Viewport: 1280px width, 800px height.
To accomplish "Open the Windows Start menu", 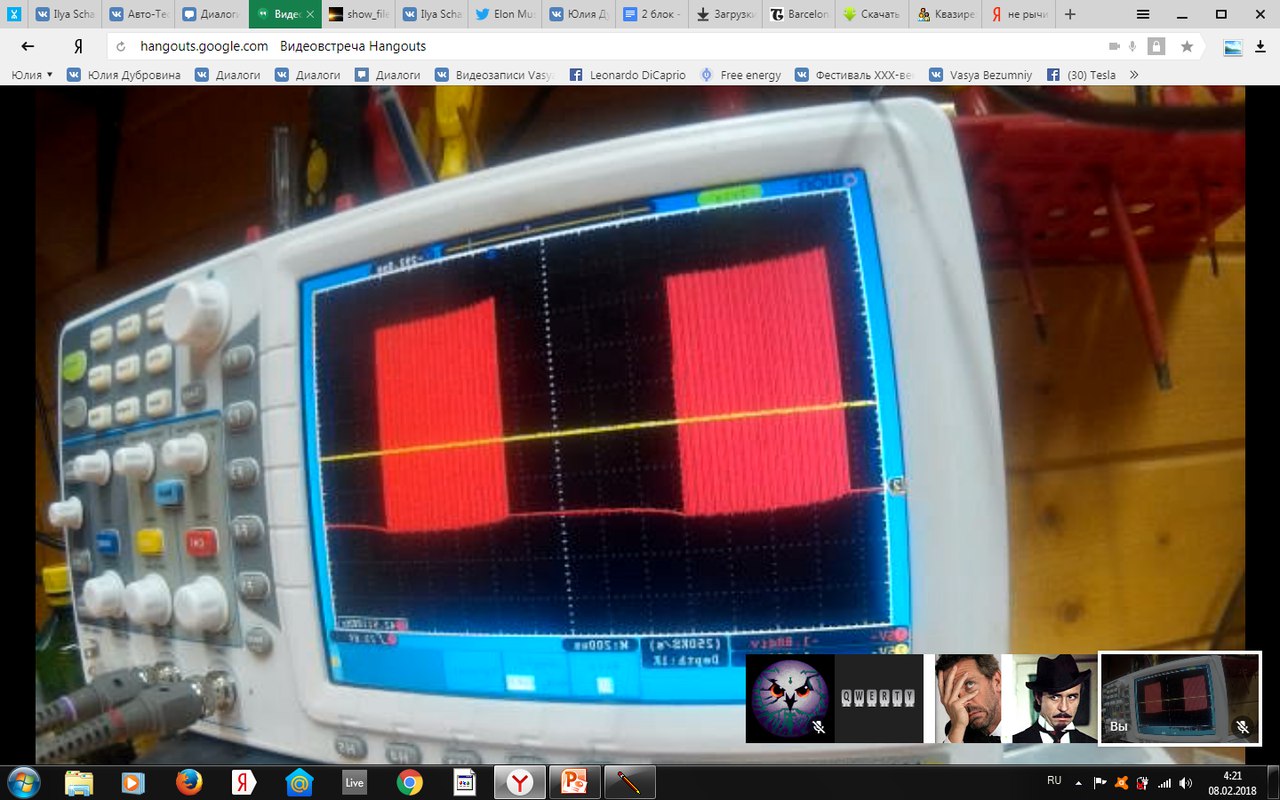I will [22, 781].
